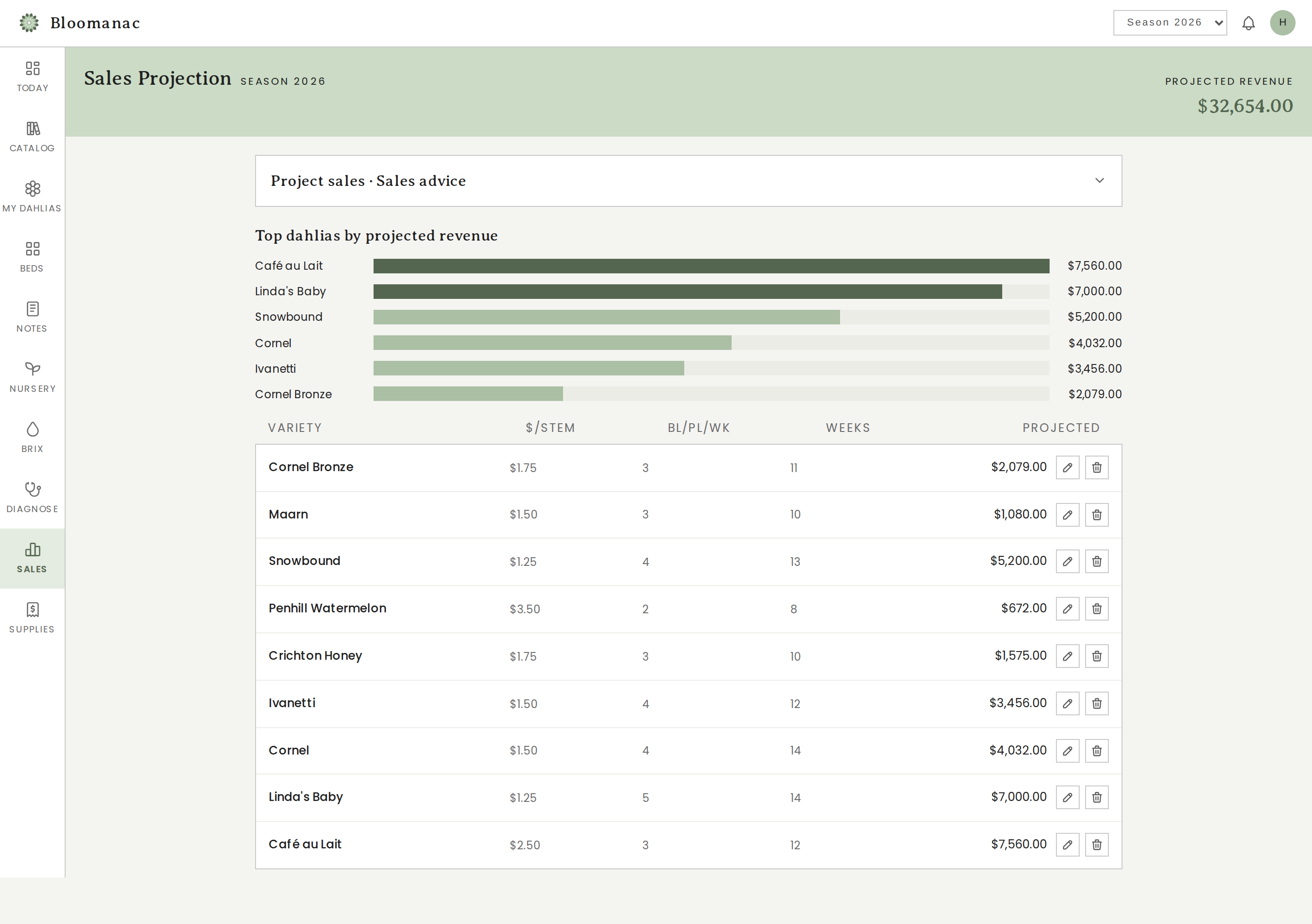This screenshot has height=924, width=1312.
Task: Click Penhill Watermelon variety name
Action: [x=328, y=608]
